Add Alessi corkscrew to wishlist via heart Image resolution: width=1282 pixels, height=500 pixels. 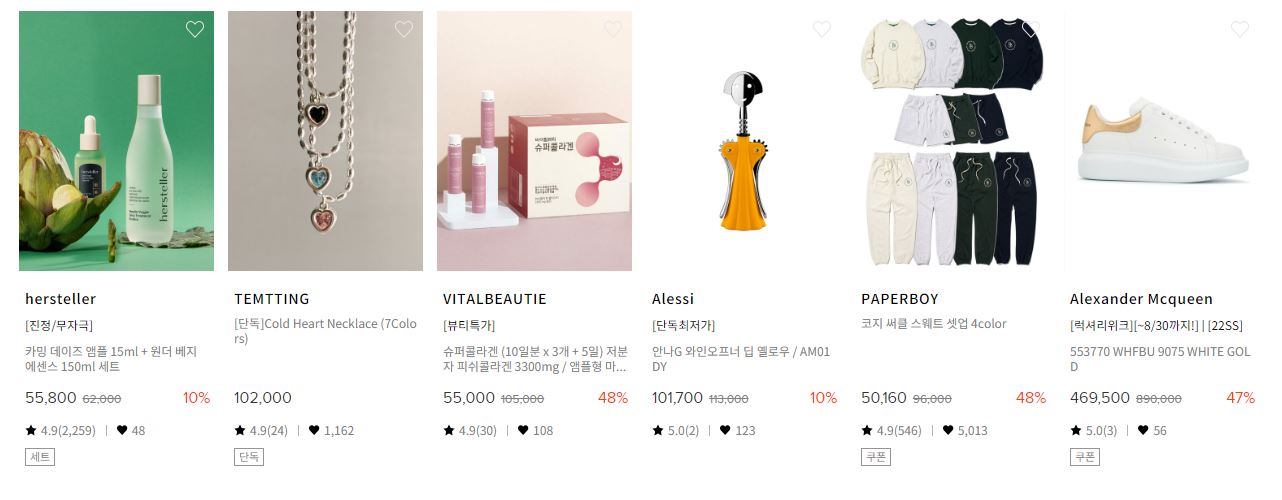tap(822, 29)
